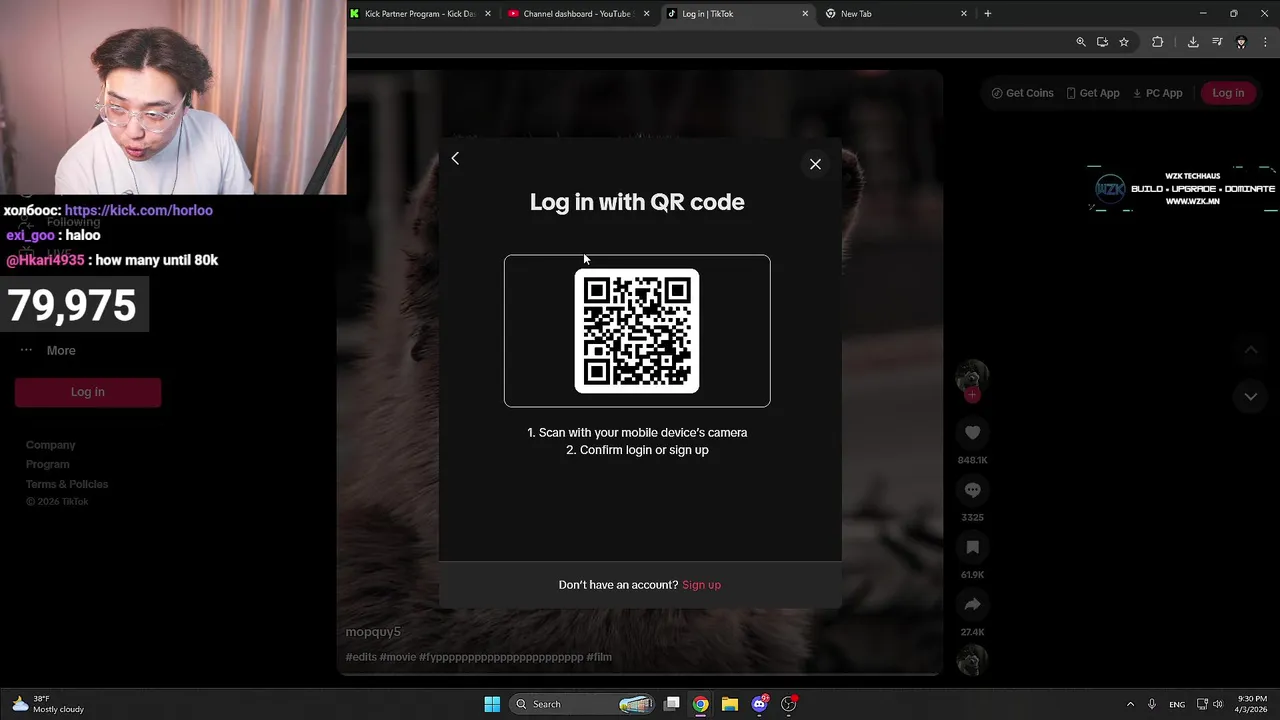Open the media controls icon
1280x720 pixels.
[1217, 42]
